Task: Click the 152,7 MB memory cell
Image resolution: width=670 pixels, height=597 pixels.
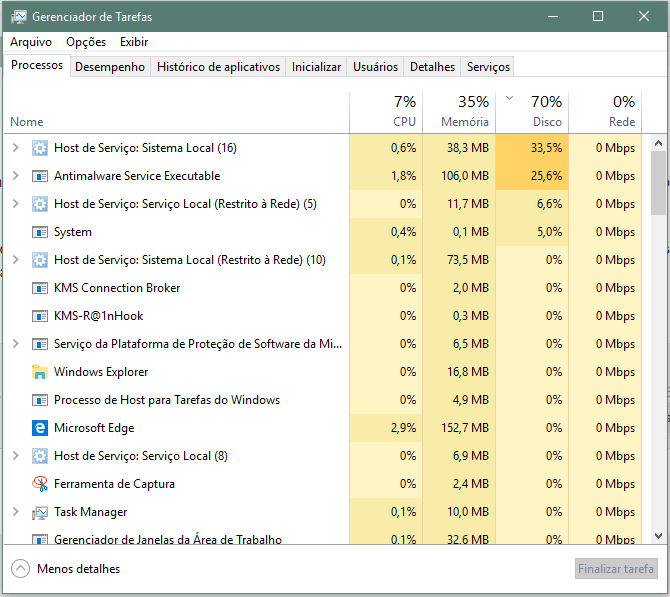Action: (459, 428)
